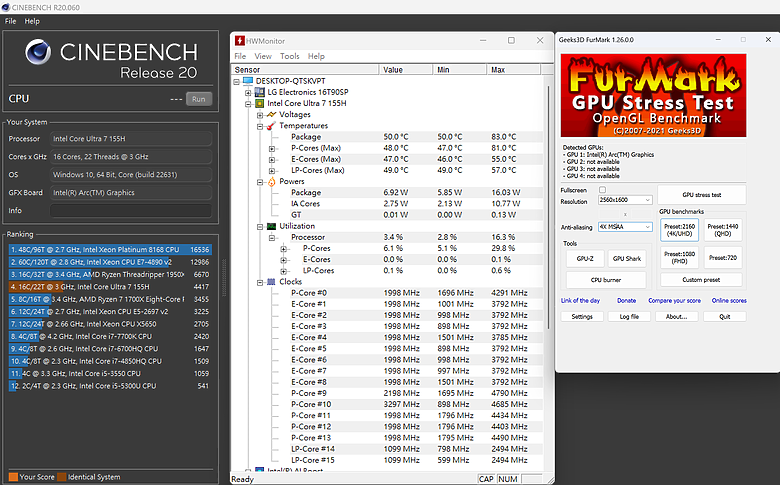Click the Powers flame icon
780x485 pixels.
[271, 182]
